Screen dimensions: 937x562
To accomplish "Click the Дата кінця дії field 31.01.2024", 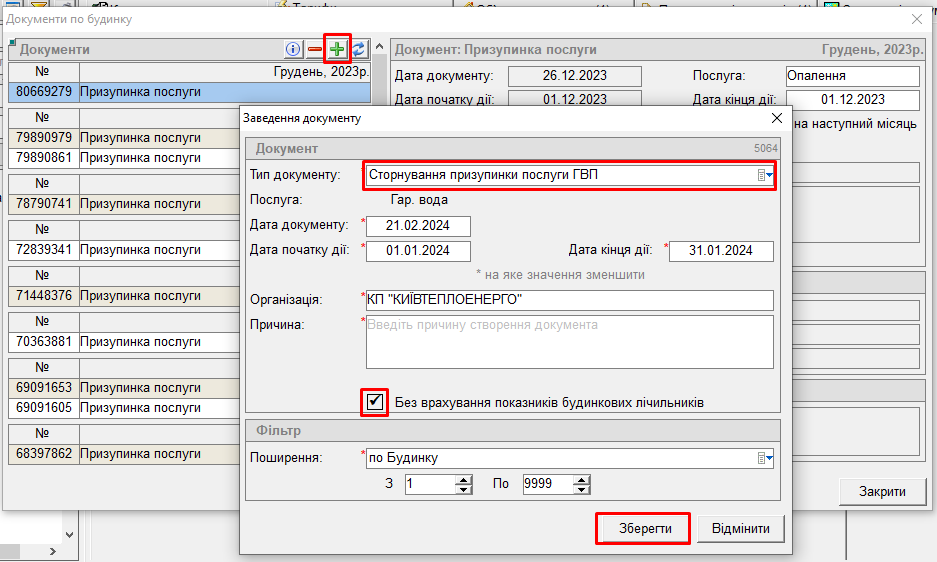I will (x=720, y=250).
